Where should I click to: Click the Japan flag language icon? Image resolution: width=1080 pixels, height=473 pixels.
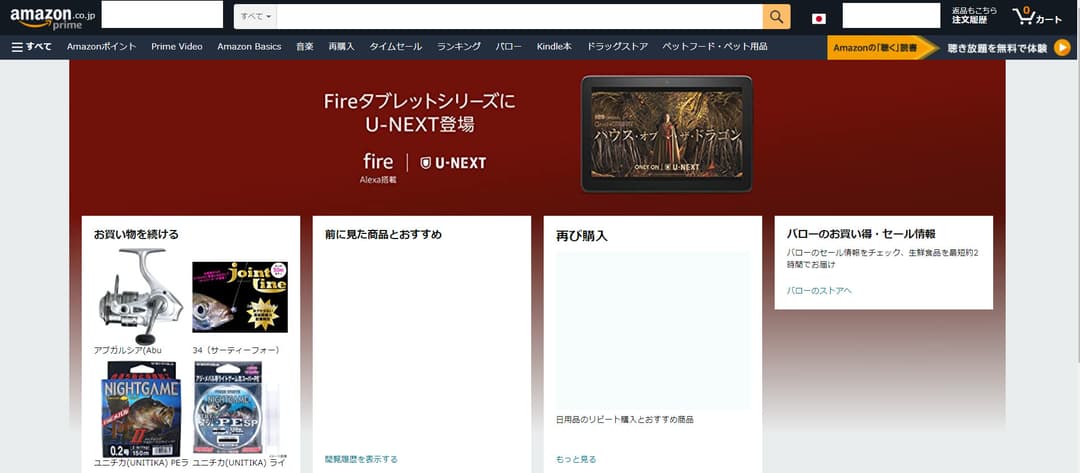click(818, 19)
